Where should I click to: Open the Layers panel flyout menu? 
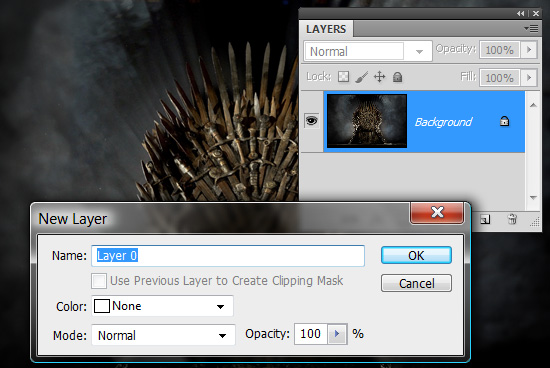click(531, 28)
